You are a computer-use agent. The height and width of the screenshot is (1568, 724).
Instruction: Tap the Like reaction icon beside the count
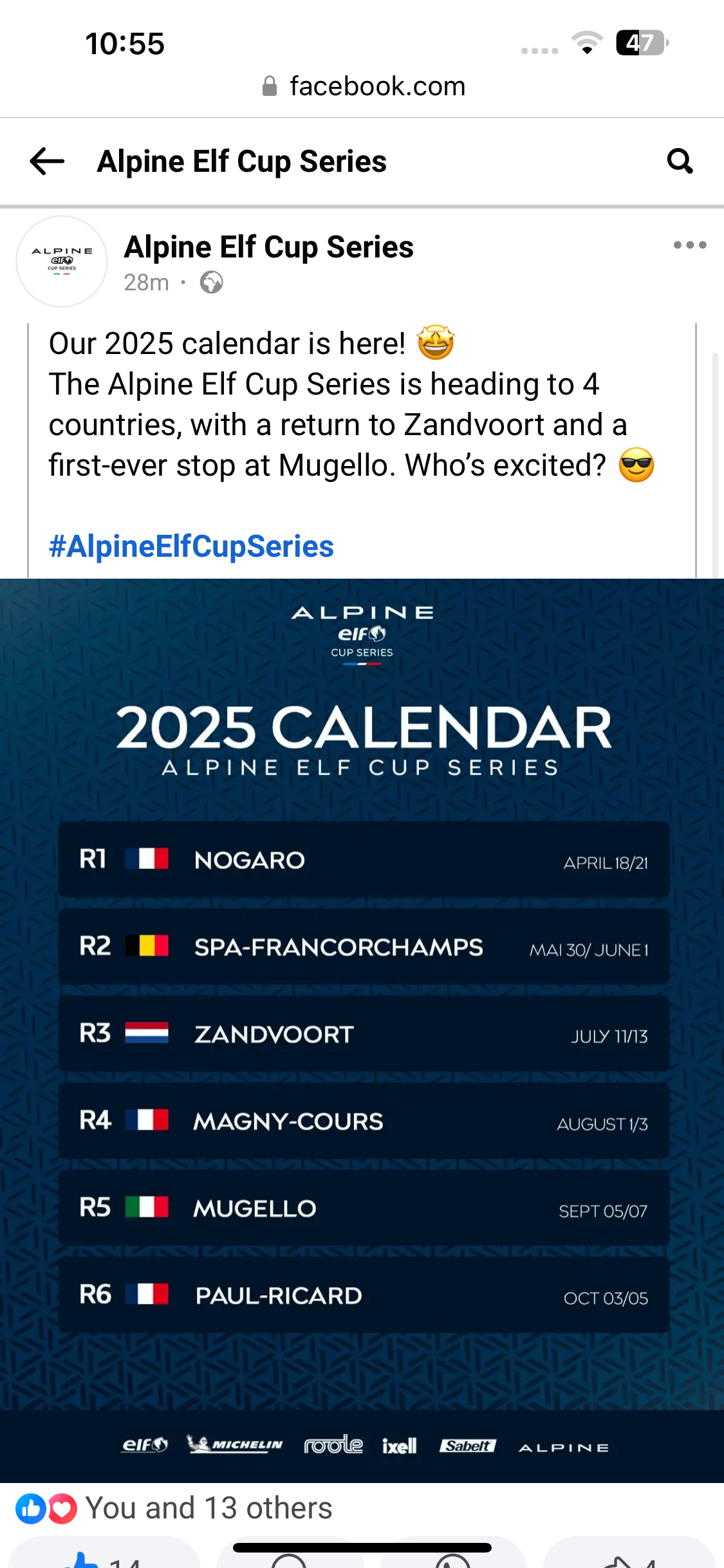[30, 1508]
